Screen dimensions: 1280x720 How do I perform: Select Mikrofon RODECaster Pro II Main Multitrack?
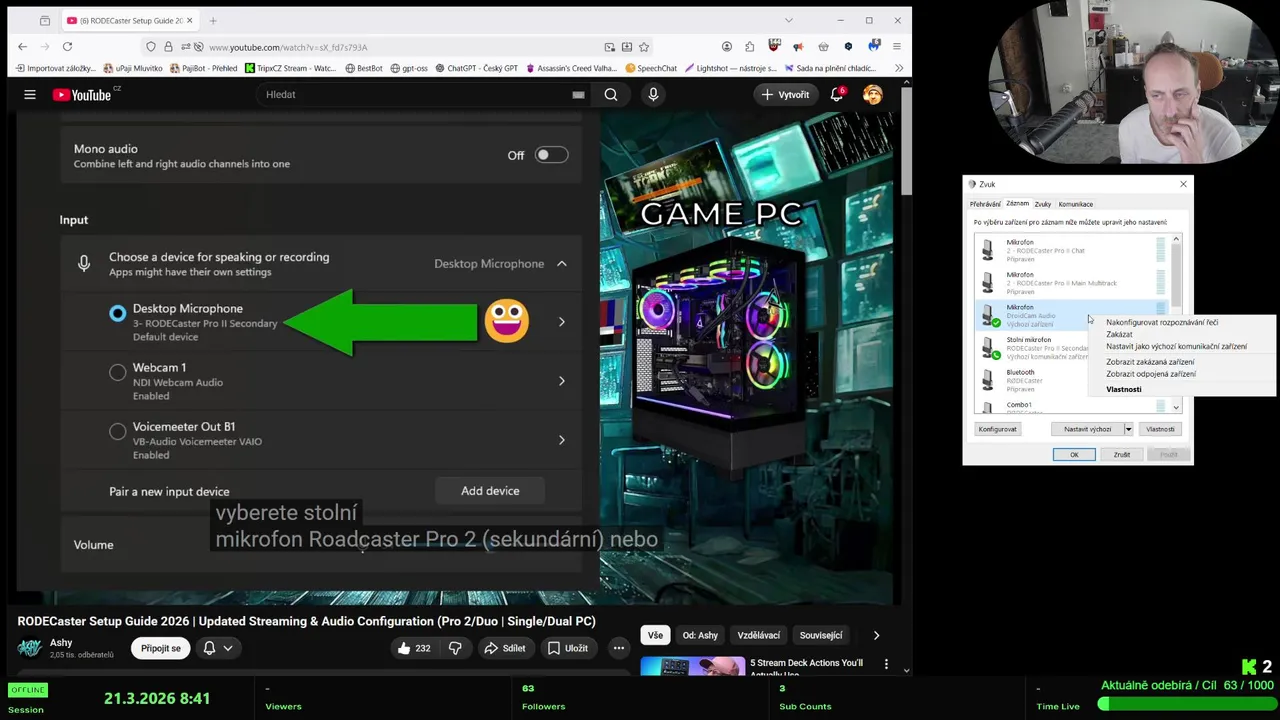tap(1071, 283)
